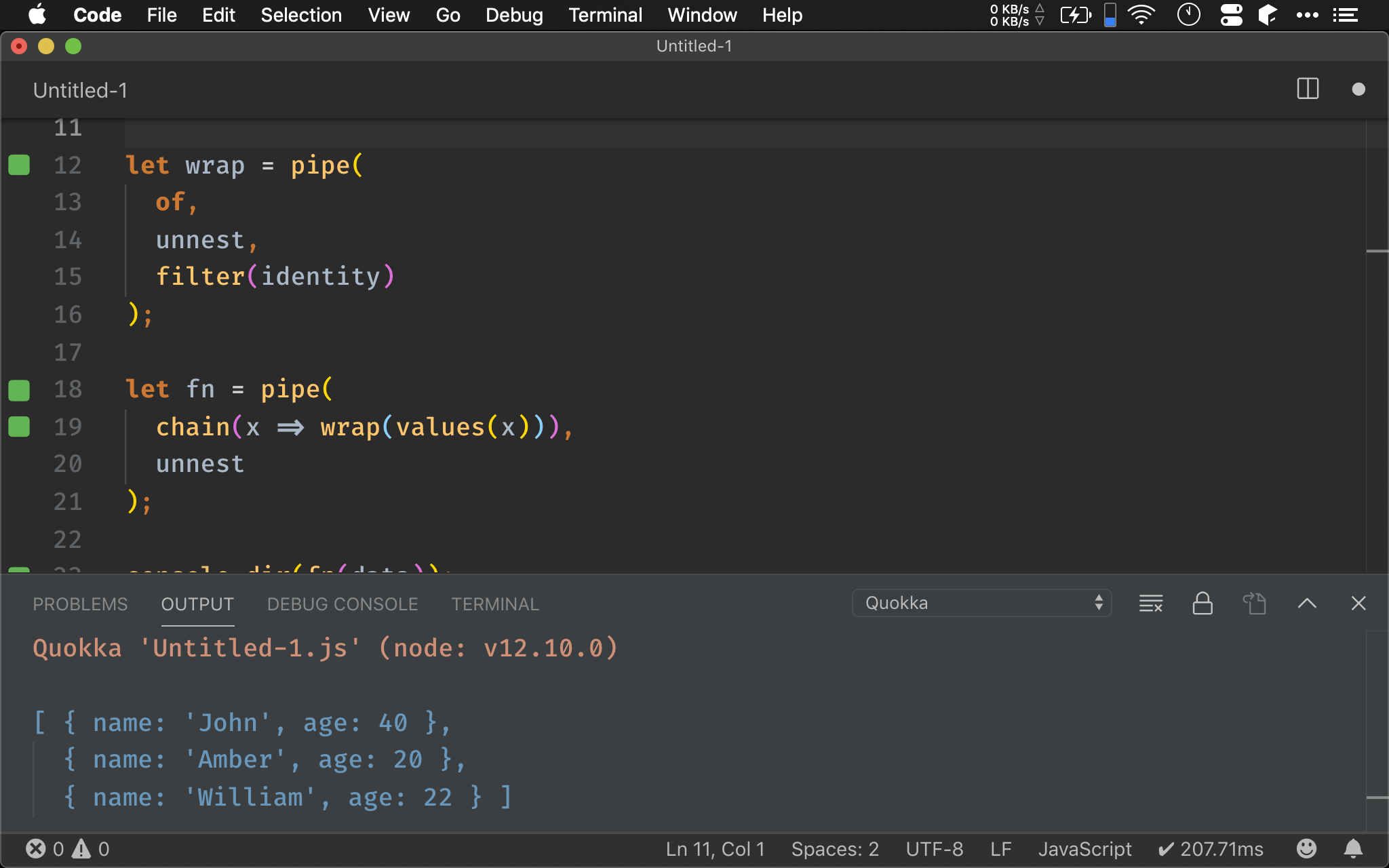Click output row with name 'Amber'
Image resolution: width=1389 pixels, height=868 pixels.
click(265, 759)
